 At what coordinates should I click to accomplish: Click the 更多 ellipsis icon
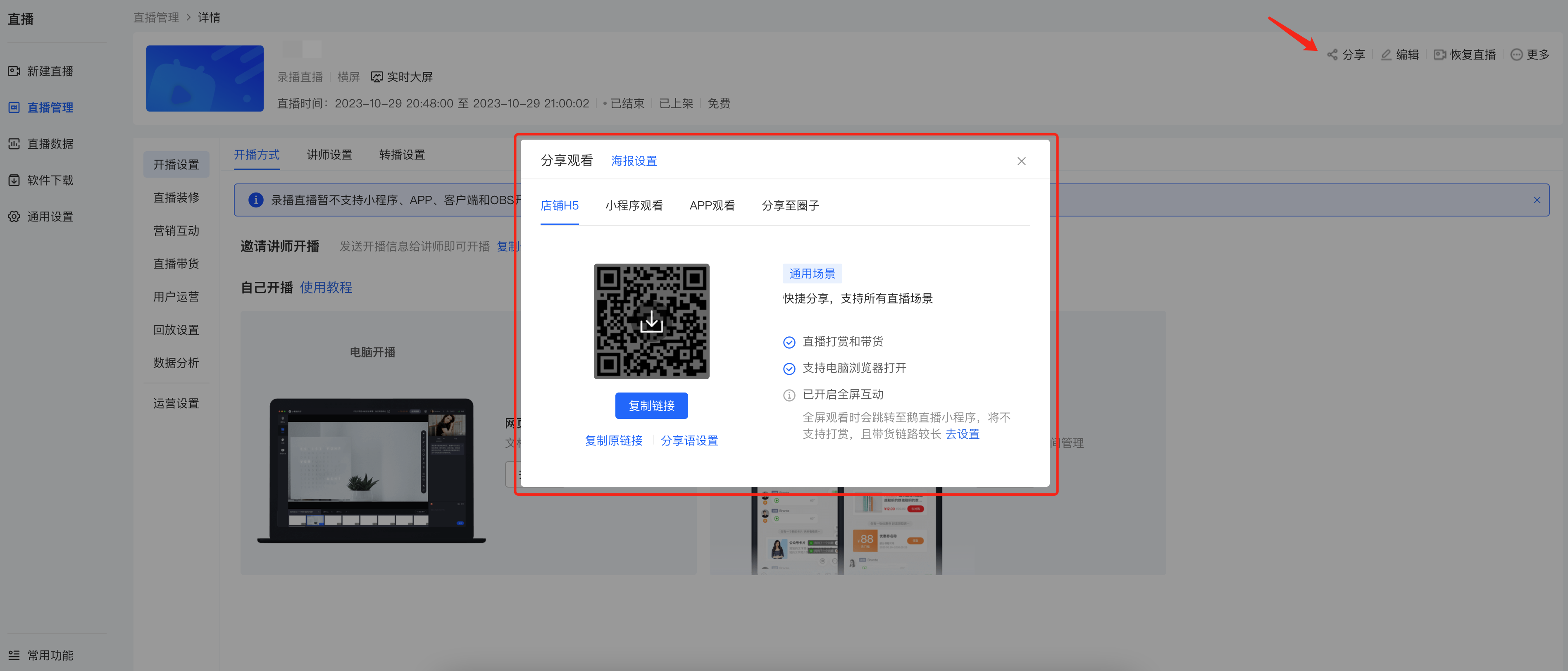pyautogui.click(x=1516, y=55)
